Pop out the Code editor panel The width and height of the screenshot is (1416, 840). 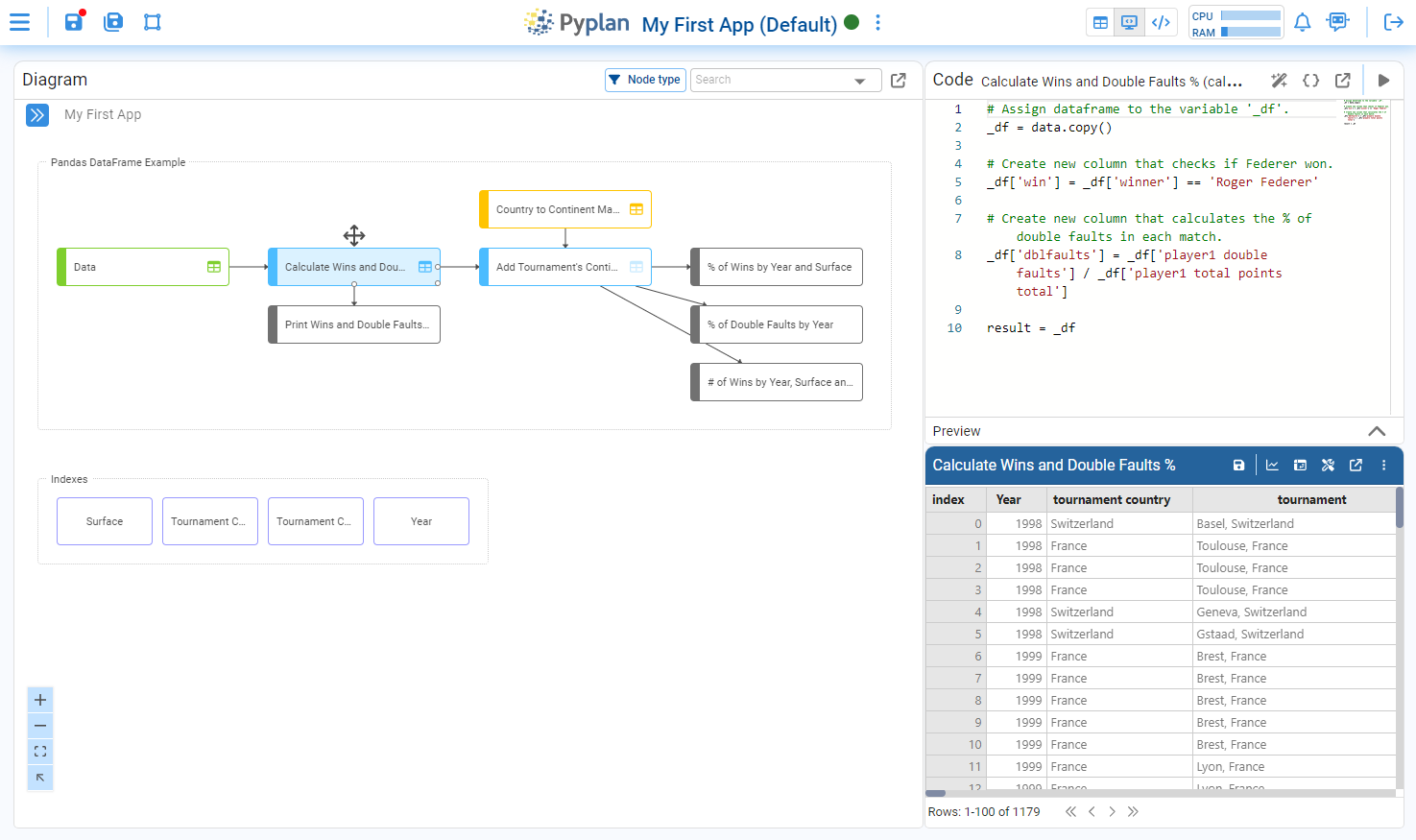pyautogui.click(x=1343, y=81)
